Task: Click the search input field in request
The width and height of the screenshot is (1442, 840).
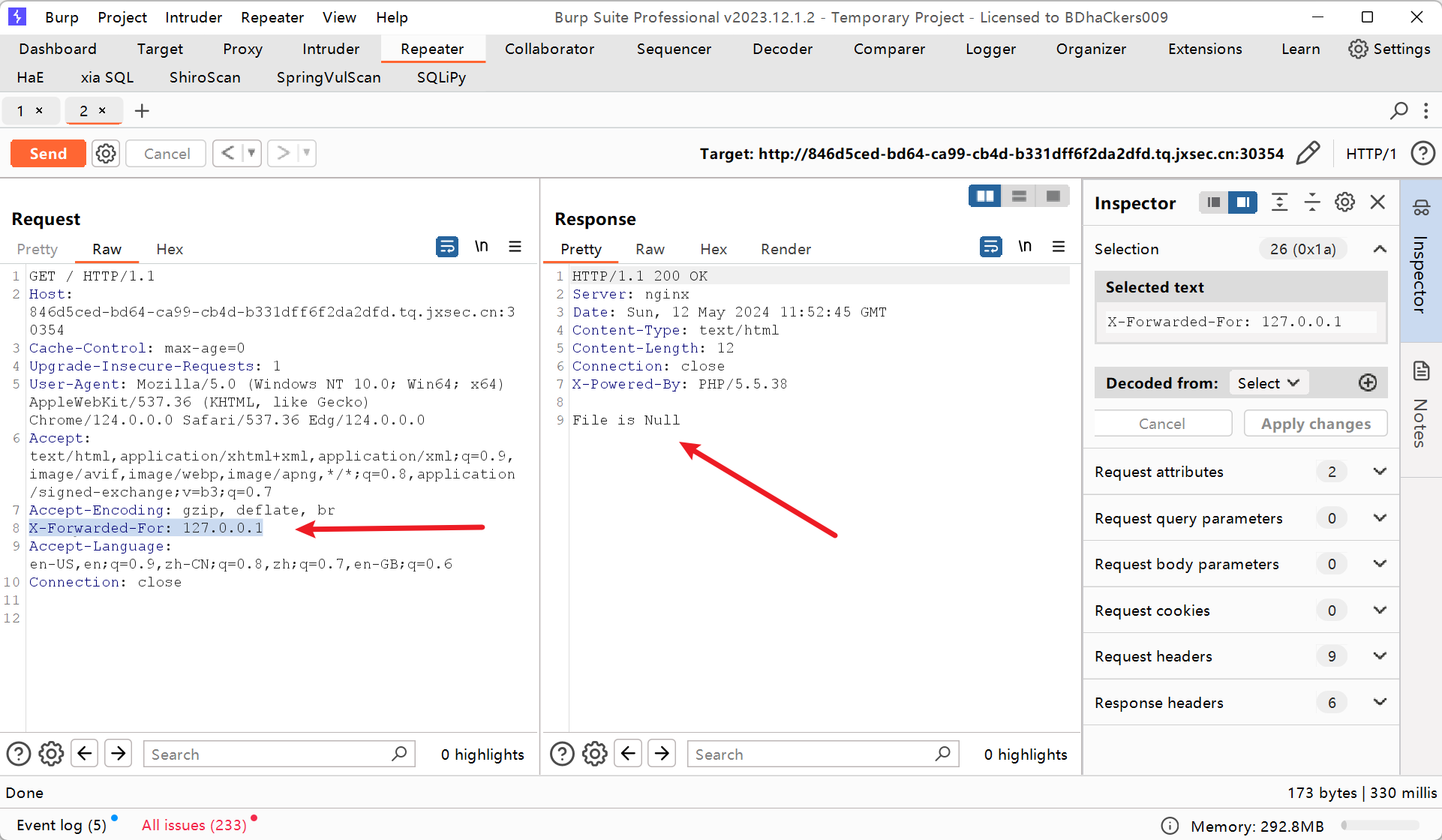Action: (269, 754)
